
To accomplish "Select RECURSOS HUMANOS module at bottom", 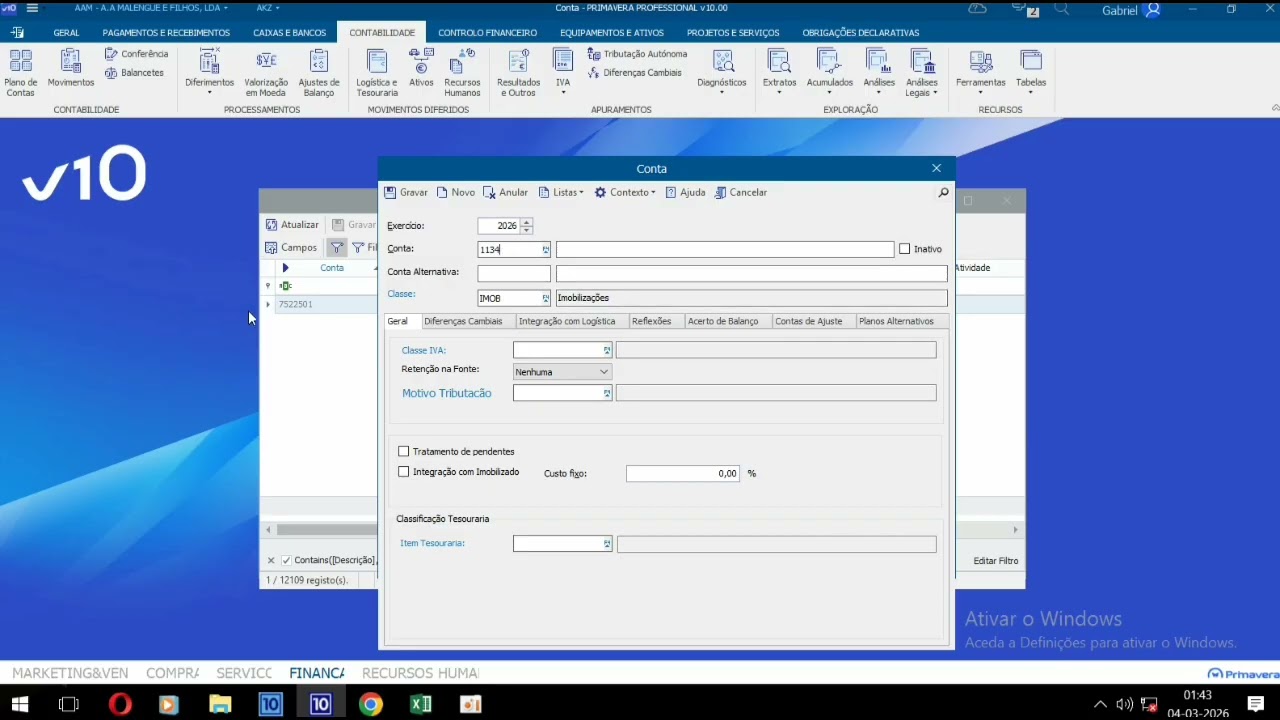I will click(x=420, y=673).
